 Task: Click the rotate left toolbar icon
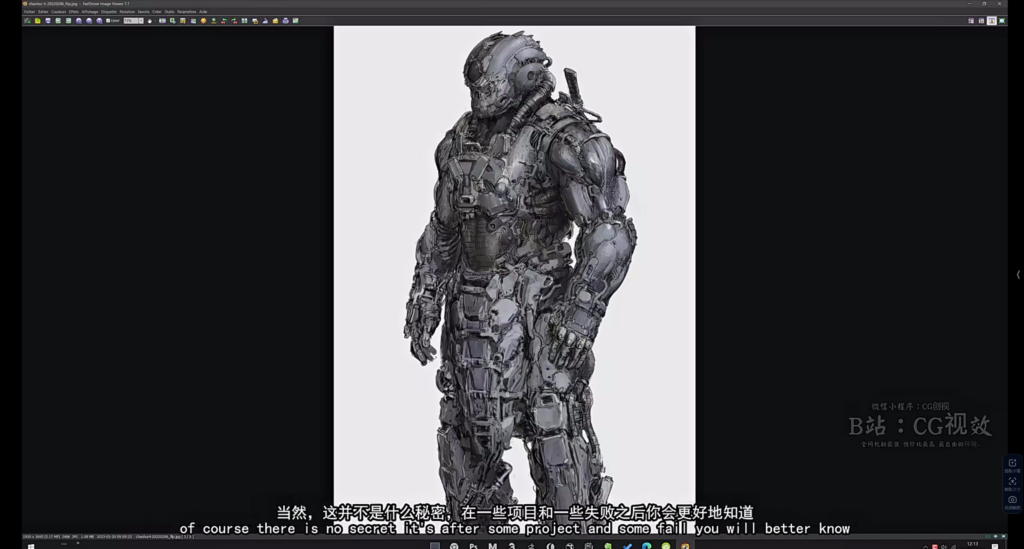[224, 21]
